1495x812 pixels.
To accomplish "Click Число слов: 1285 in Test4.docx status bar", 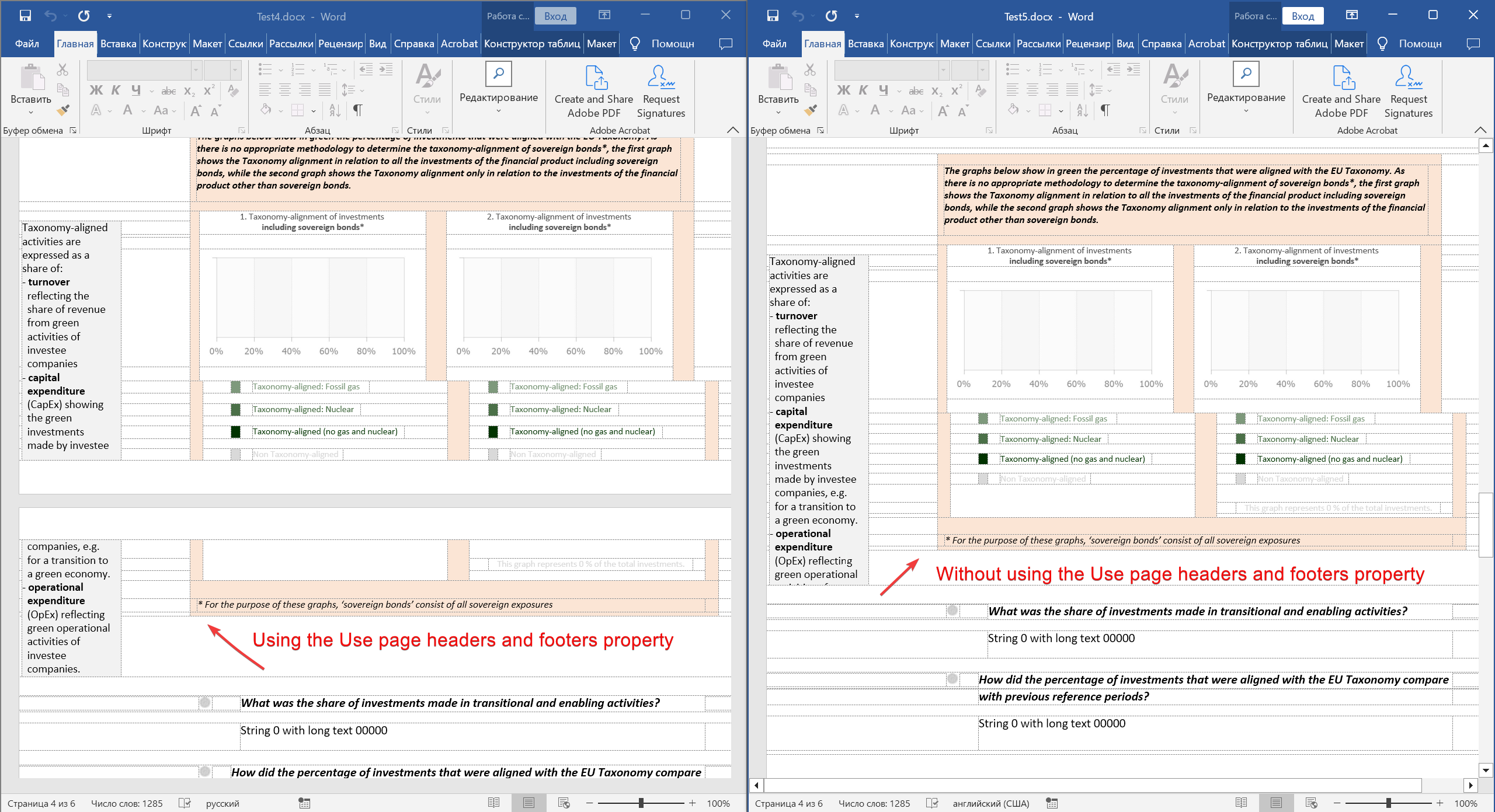I will tap(127, 803).
